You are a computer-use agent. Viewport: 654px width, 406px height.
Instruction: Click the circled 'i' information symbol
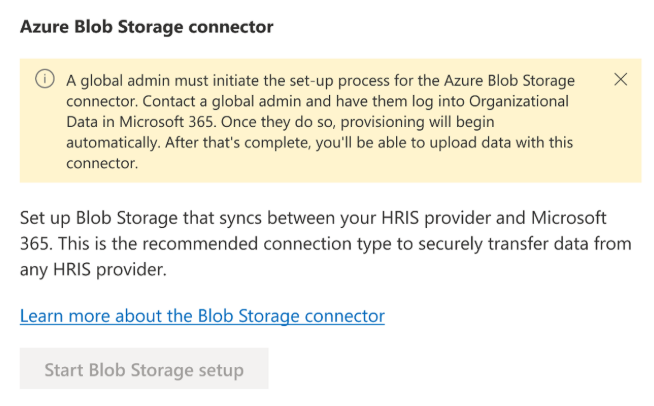pyautogui.click(x=45, y=81)
